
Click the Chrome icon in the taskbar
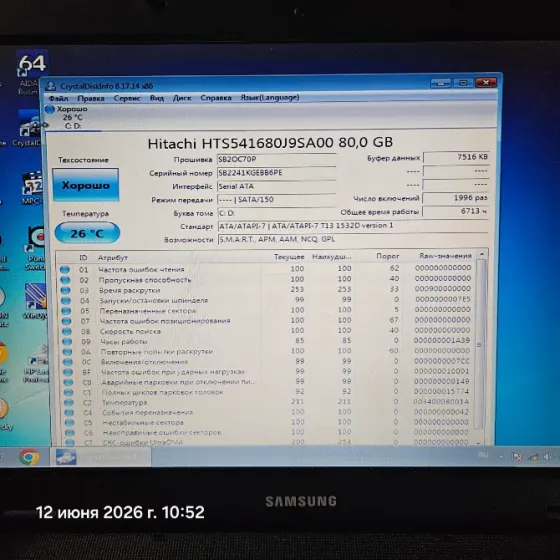coord(29,457)
